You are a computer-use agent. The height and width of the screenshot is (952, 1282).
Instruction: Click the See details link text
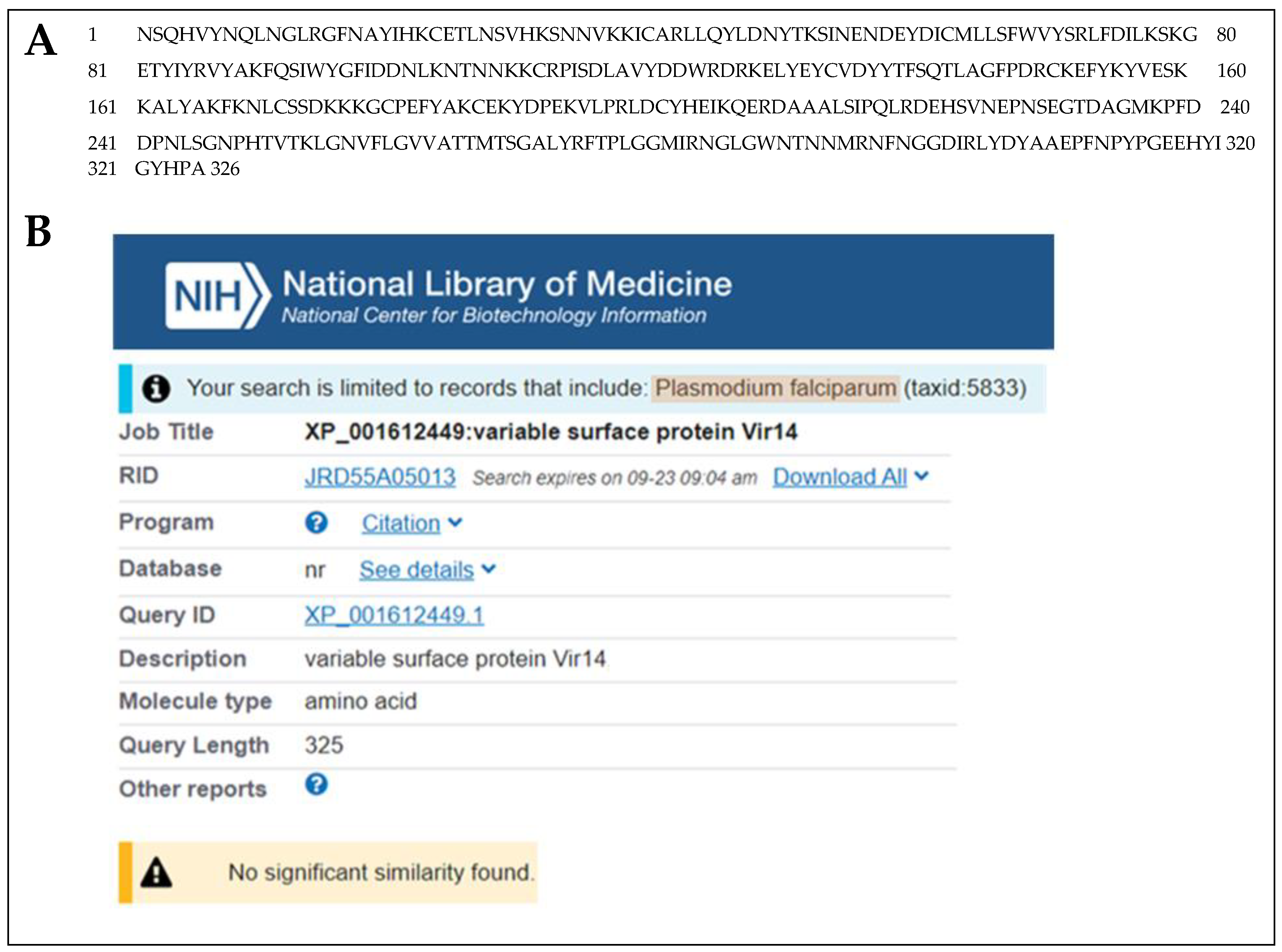416,569
